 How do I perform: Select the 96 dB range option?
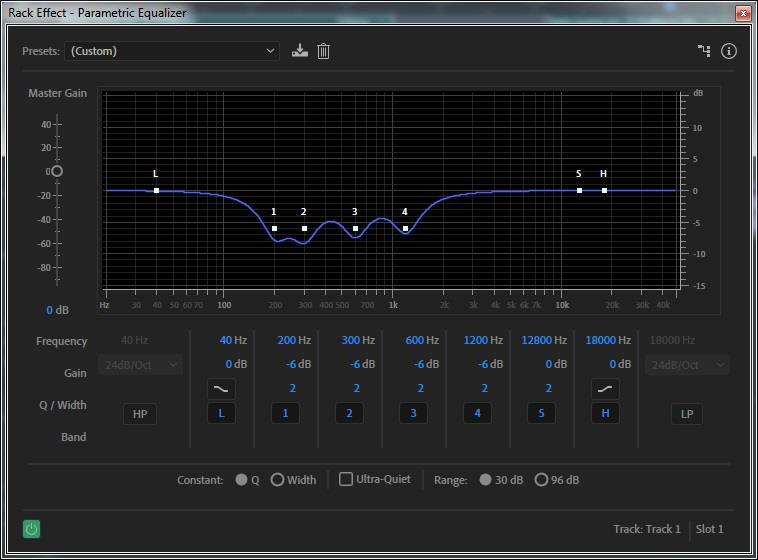541,480
